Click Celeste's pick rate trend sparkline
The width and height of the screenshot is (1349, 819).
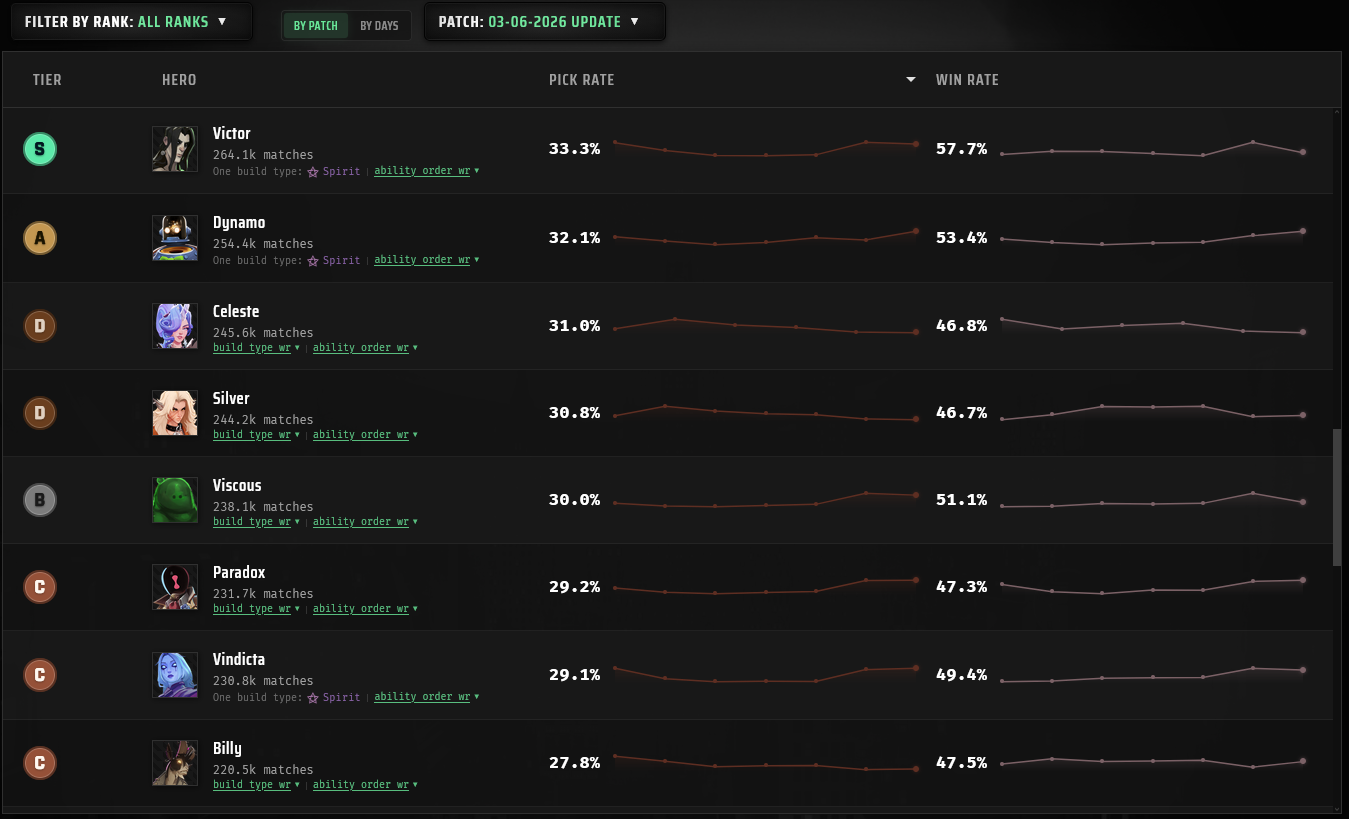pos(766,326)
